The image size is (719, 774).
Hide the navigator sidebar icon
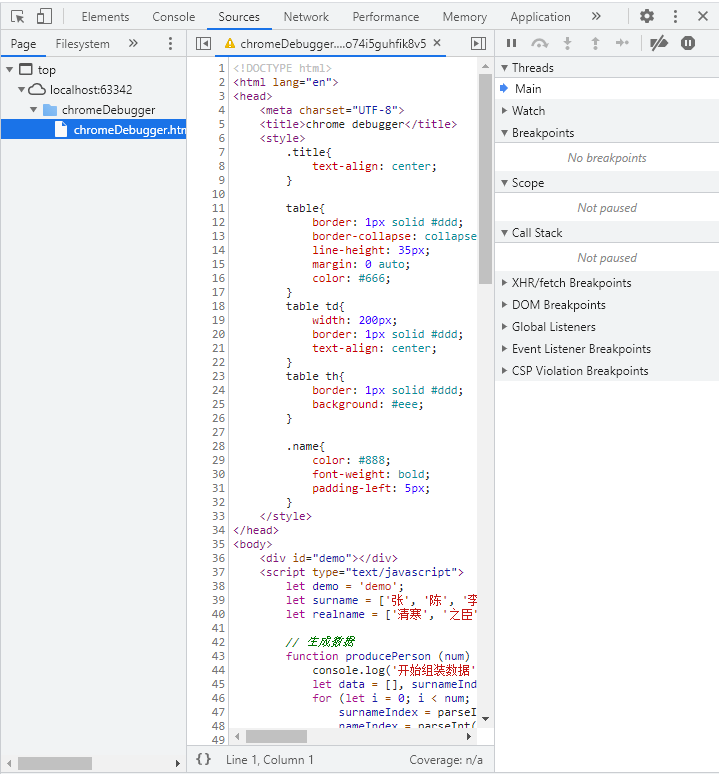[x=203, y=43]
